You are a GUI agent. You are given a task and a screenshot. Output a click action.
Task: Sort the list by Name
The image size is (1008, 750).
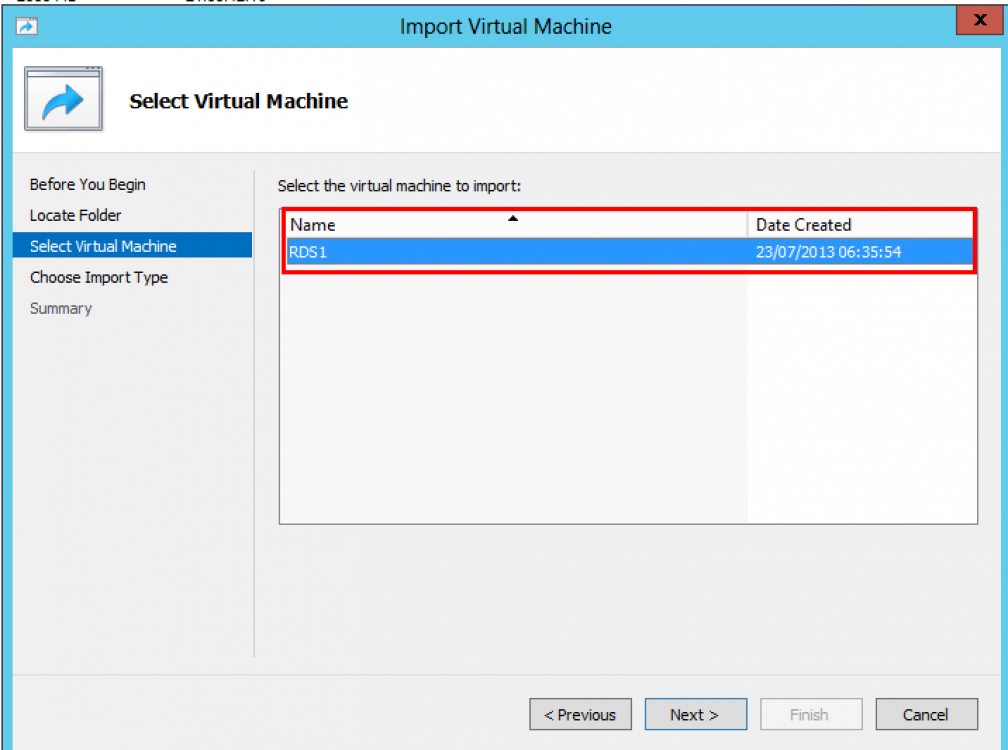tap(311, 225)
